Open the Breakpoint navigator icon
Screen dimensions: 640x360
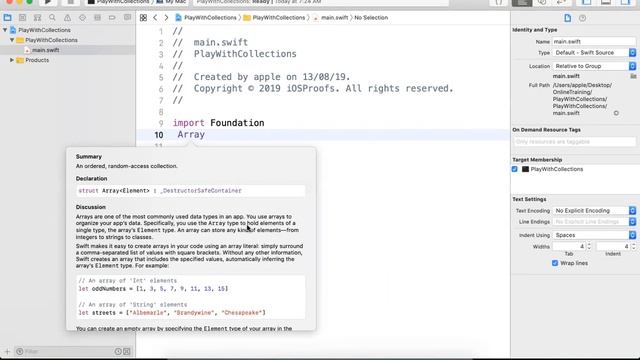(x=112, y=18)
